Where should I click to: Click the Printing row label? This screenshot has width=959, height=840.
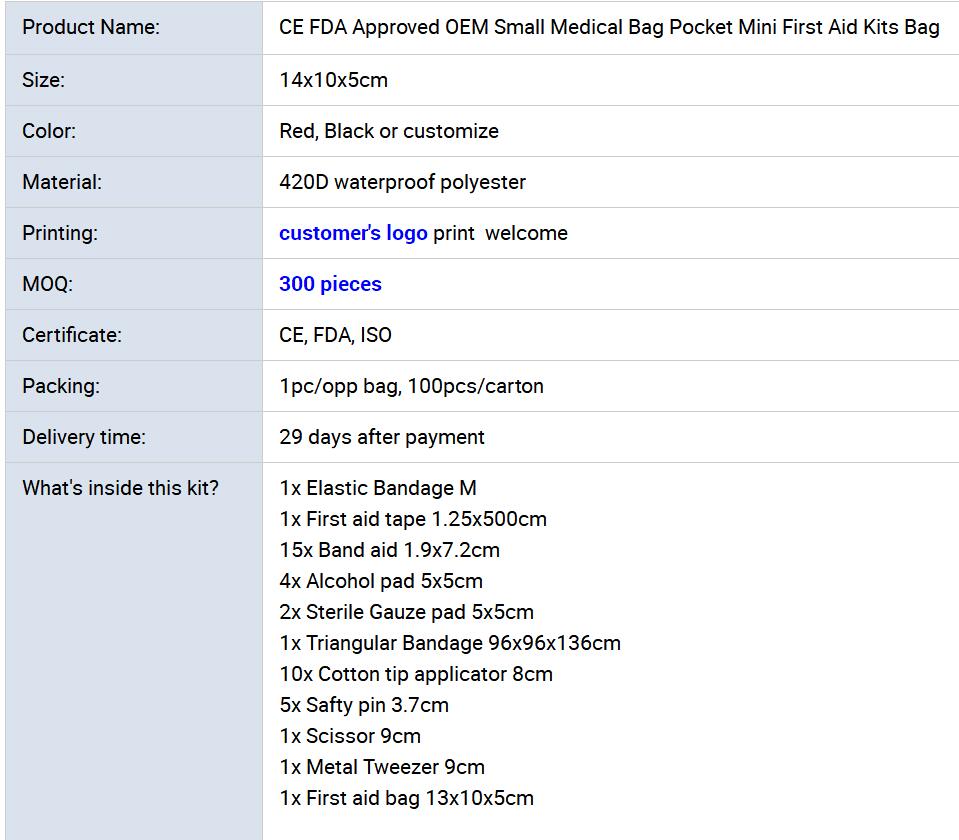tap(60, 233)
